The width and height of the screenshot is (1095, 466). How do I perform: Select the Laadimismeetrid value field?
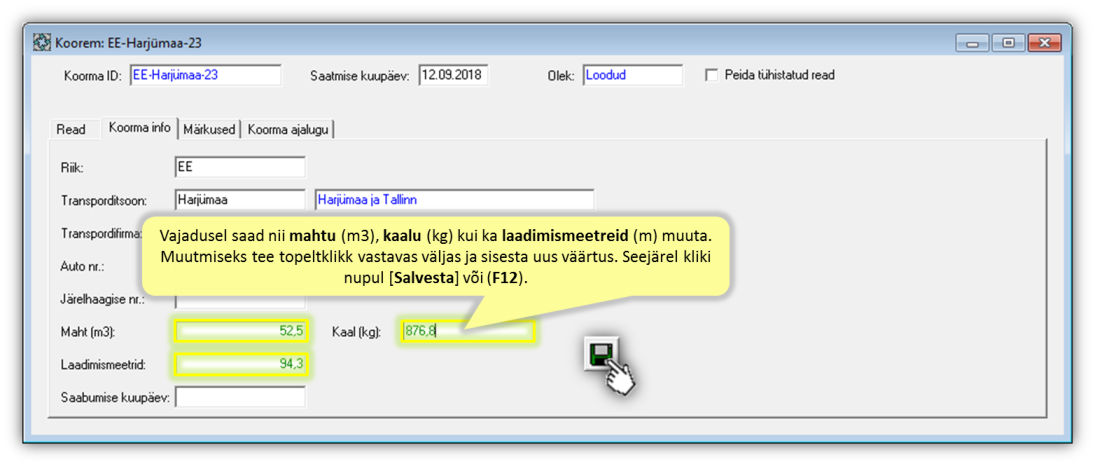pyautogui.click(x=241, y=364)
